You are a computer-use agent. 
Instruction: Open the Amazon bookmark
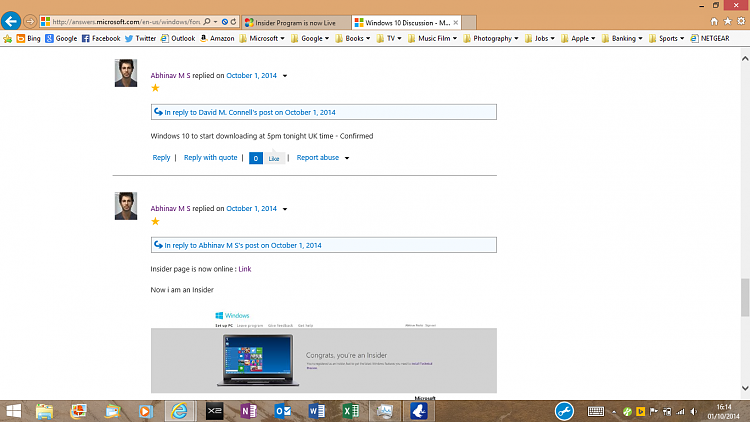click(217, 38)
